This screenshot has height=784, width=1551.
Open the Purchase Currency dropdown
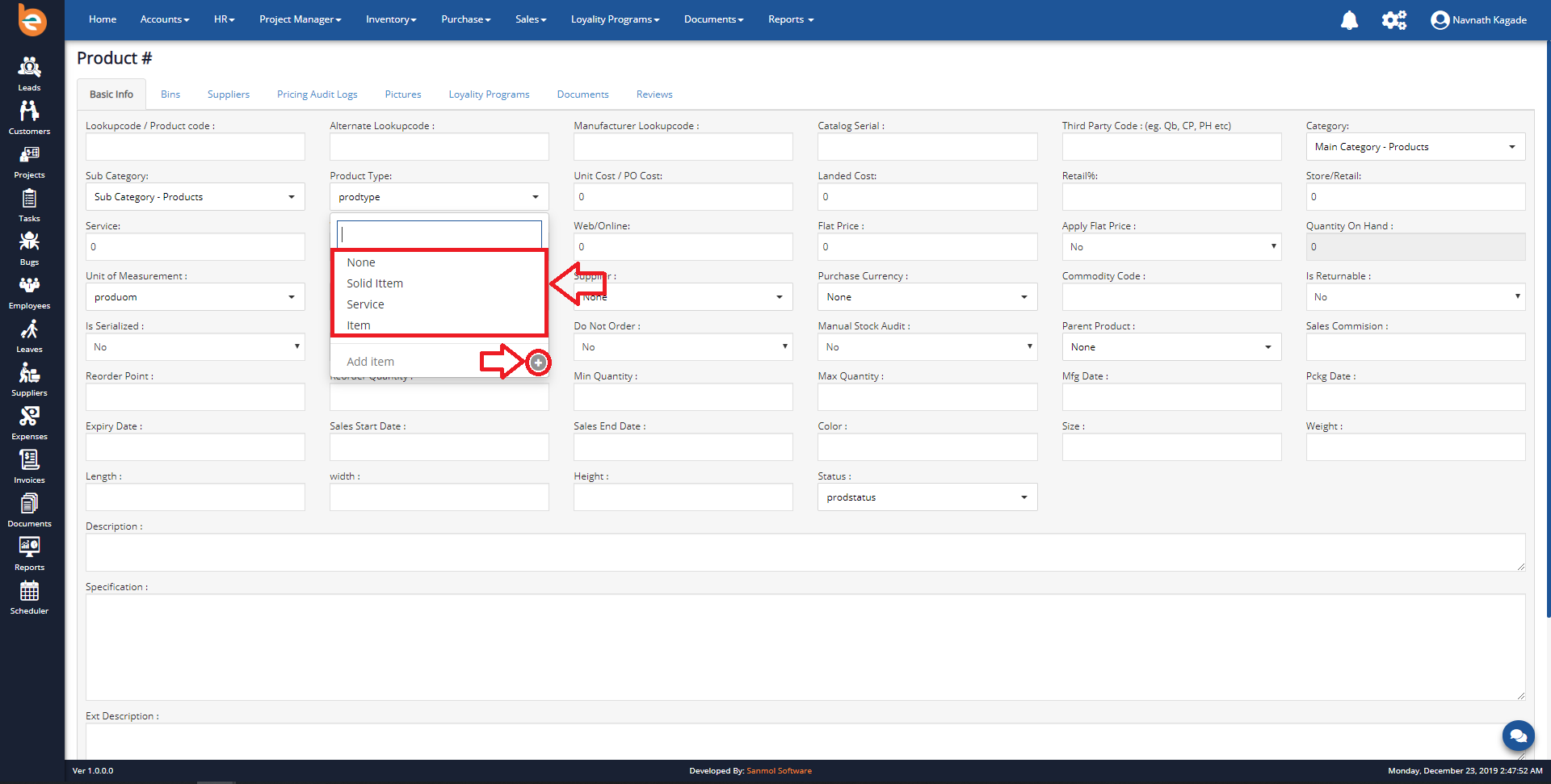click(x=927, y=297)
